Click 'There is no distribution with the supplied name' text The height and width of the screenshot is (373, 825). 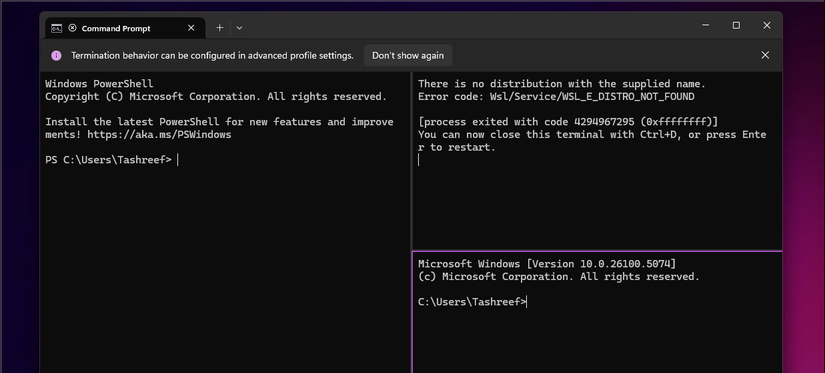(x=562, y=84)
